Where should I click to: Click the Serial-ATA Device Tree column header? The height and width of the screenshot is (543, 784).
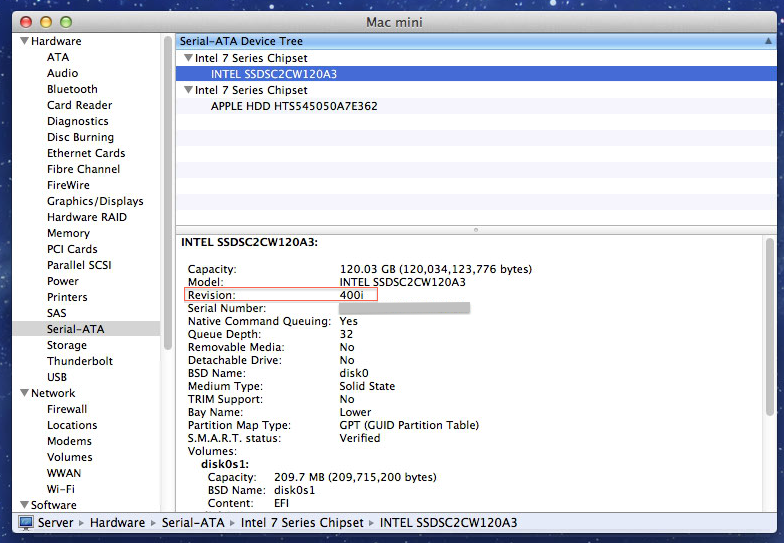click(476, 41)
